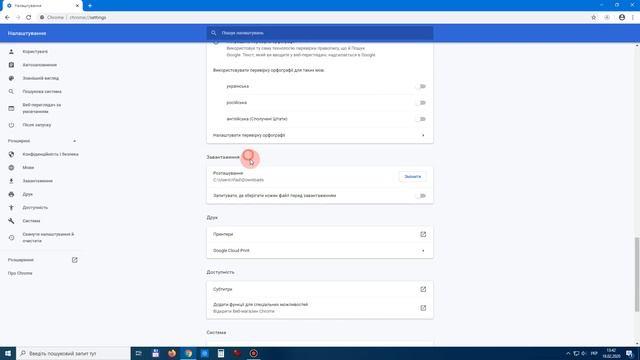This screenshot has height=360, width=640.
Task: Open Task View on the taskbar
Action: pyautogui.click(x=139, y=353)
